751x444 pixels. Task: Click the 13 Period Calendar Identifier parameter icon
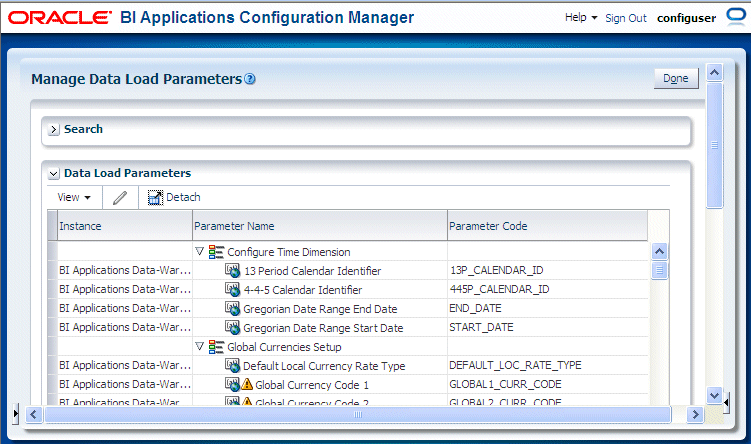click(232, 271)
